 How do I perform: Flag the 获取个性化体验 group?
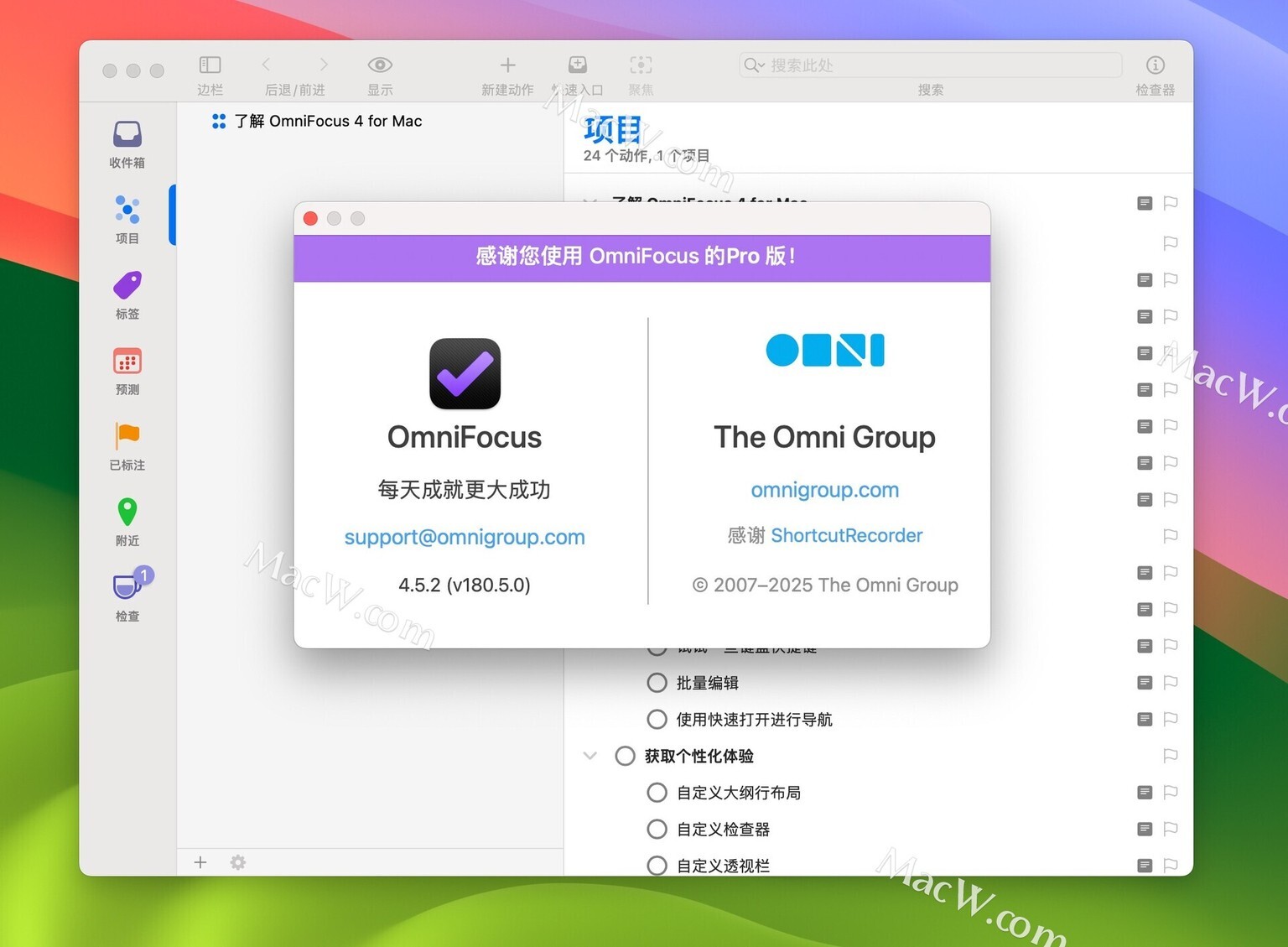[1171, 756]
